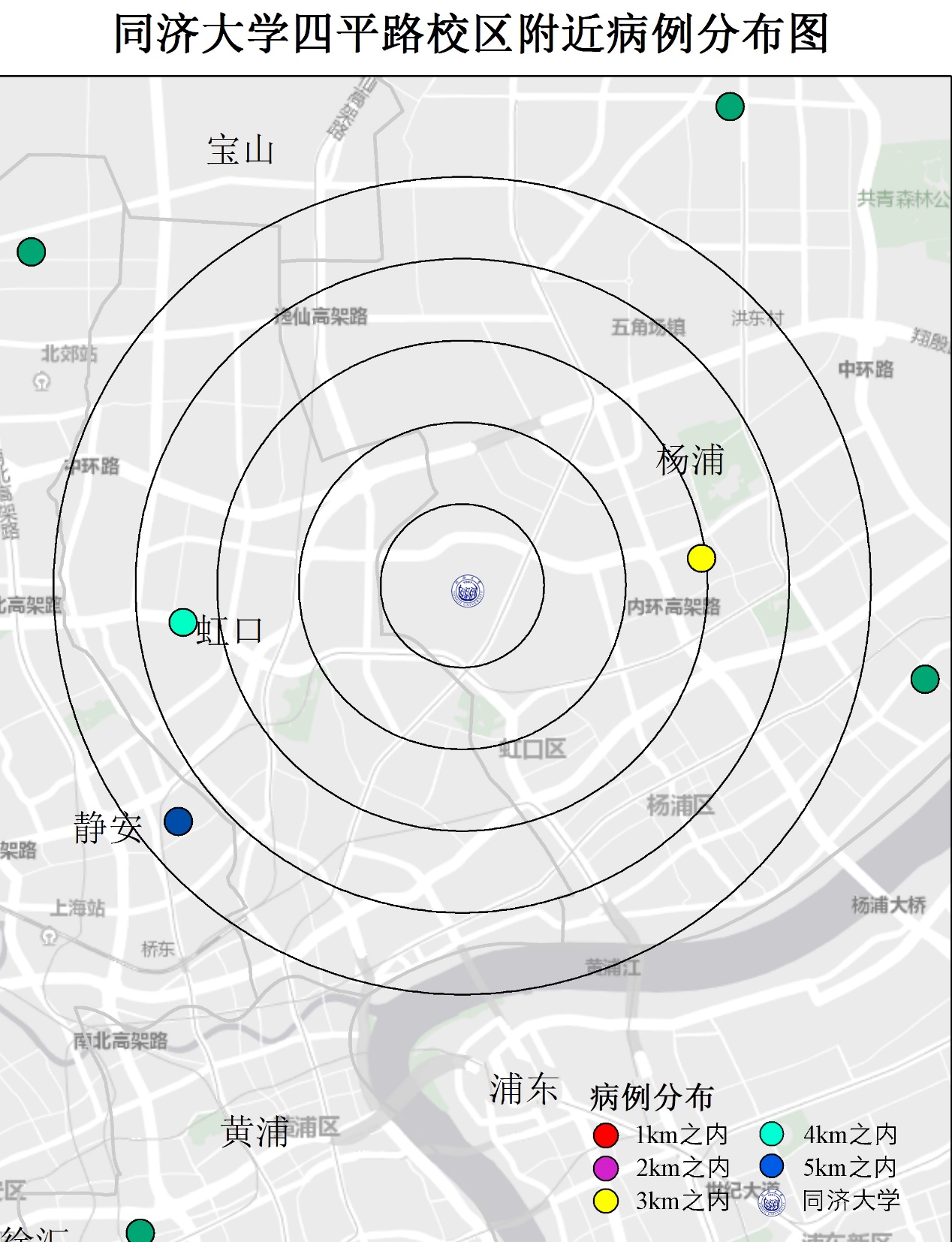Click the 上海站 station label
The image size is (952, 1242).
pyautogui.click(x=77, y=908)
